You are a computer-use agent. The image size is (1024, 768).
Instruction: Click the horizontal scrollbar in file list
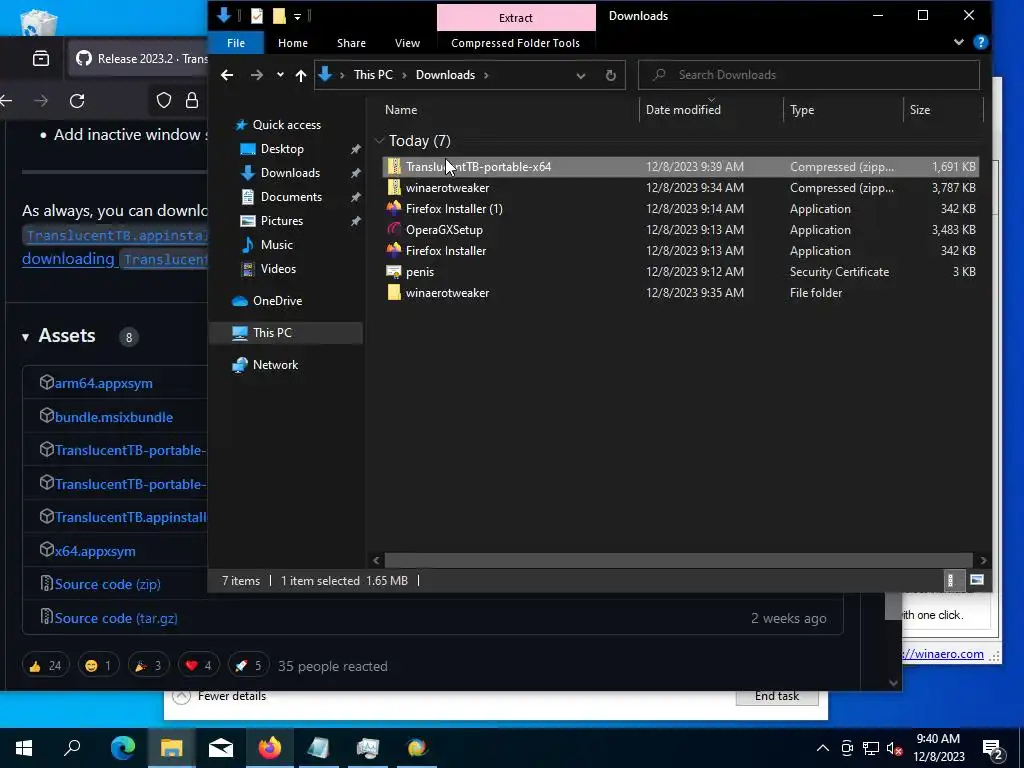click(x=677, y=560)
